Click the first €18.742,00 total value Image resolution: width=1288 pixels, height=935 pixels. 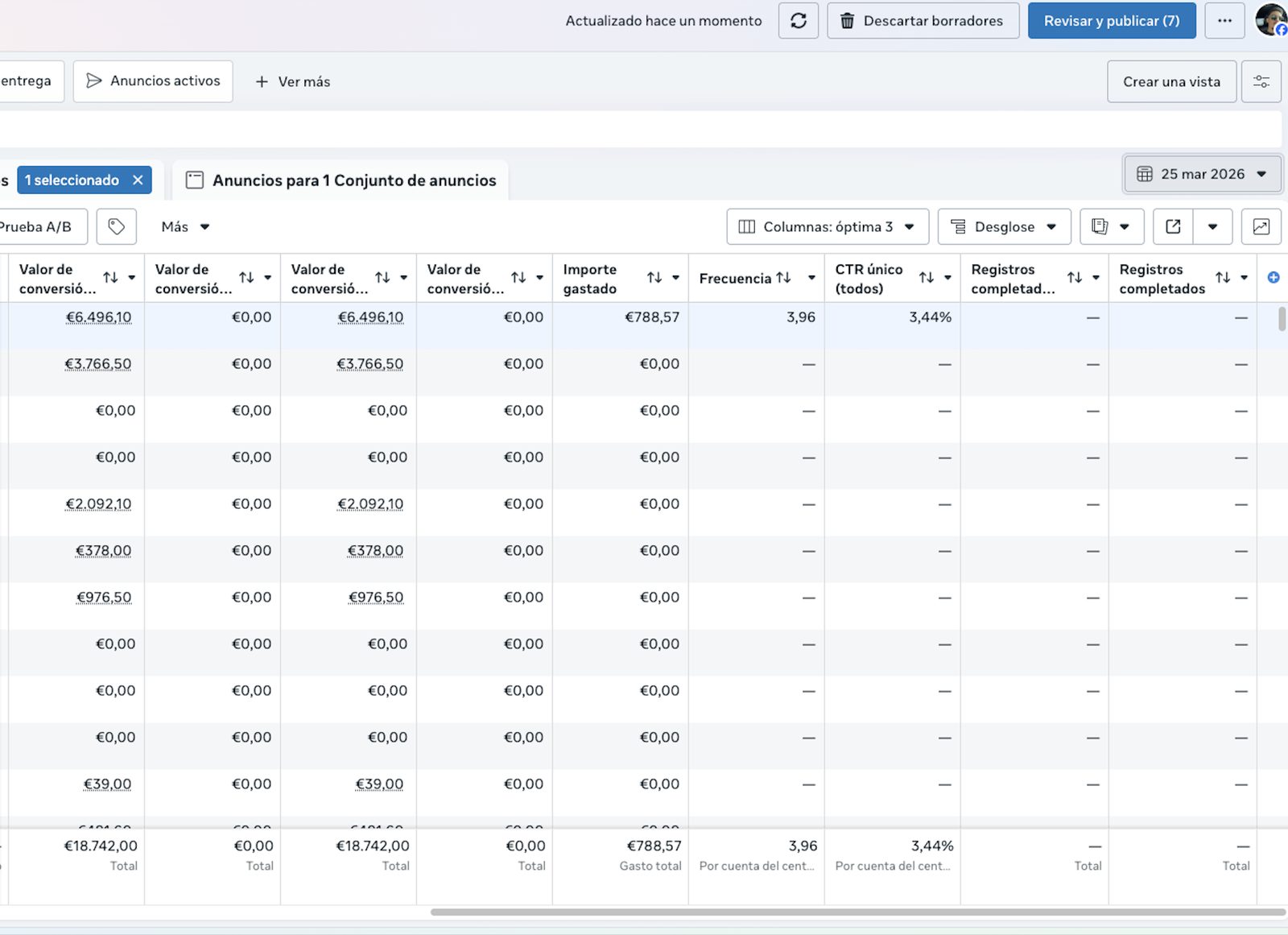101,846
